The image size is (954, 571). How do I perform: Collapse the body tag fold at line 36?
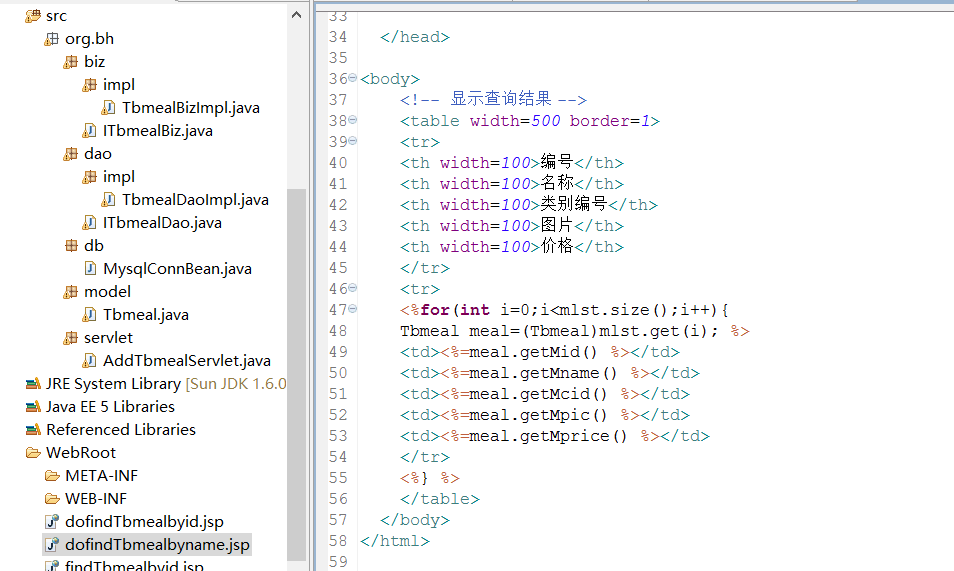[353, 78]
